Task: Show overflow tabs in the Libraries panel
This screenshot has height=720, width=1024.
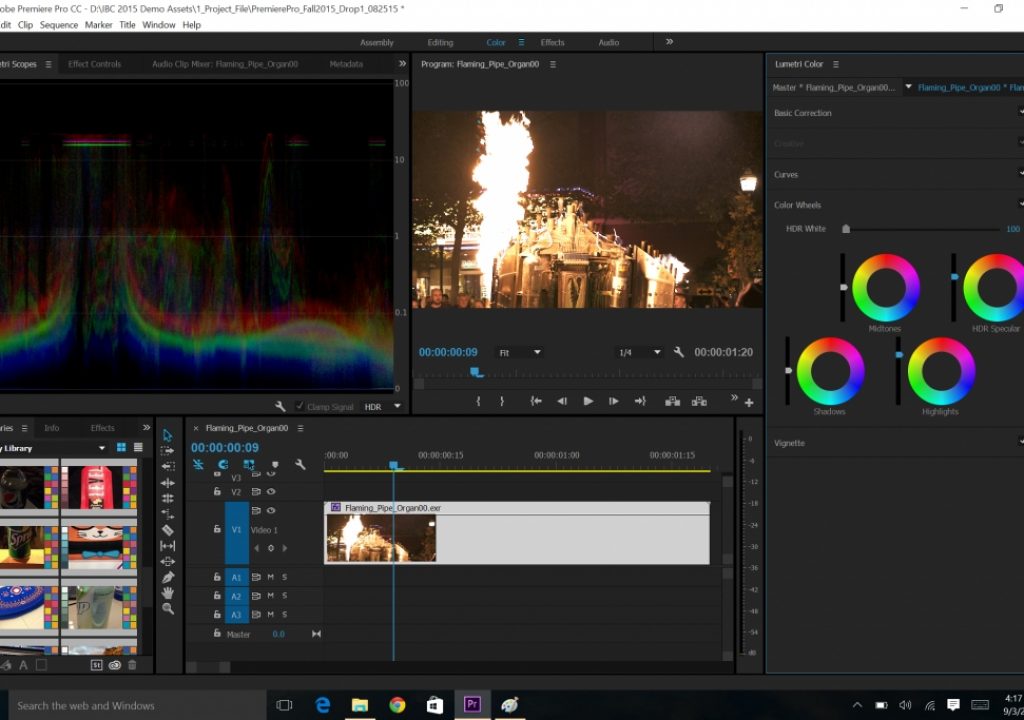Action: pos(146,427)
